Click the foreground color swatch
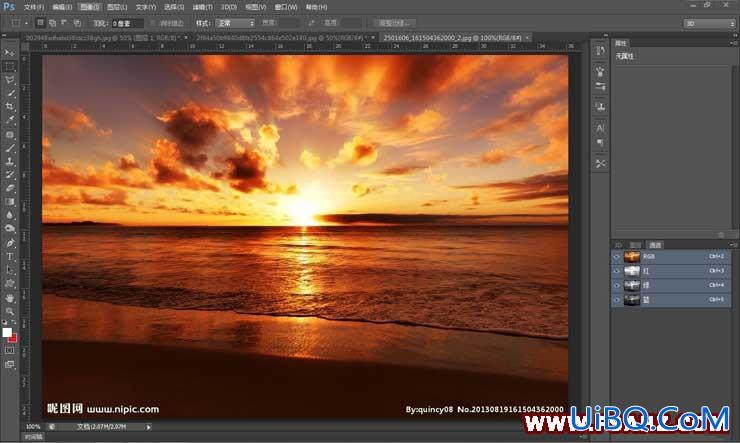Screen dimensions: 740x443 coord(7,332)
